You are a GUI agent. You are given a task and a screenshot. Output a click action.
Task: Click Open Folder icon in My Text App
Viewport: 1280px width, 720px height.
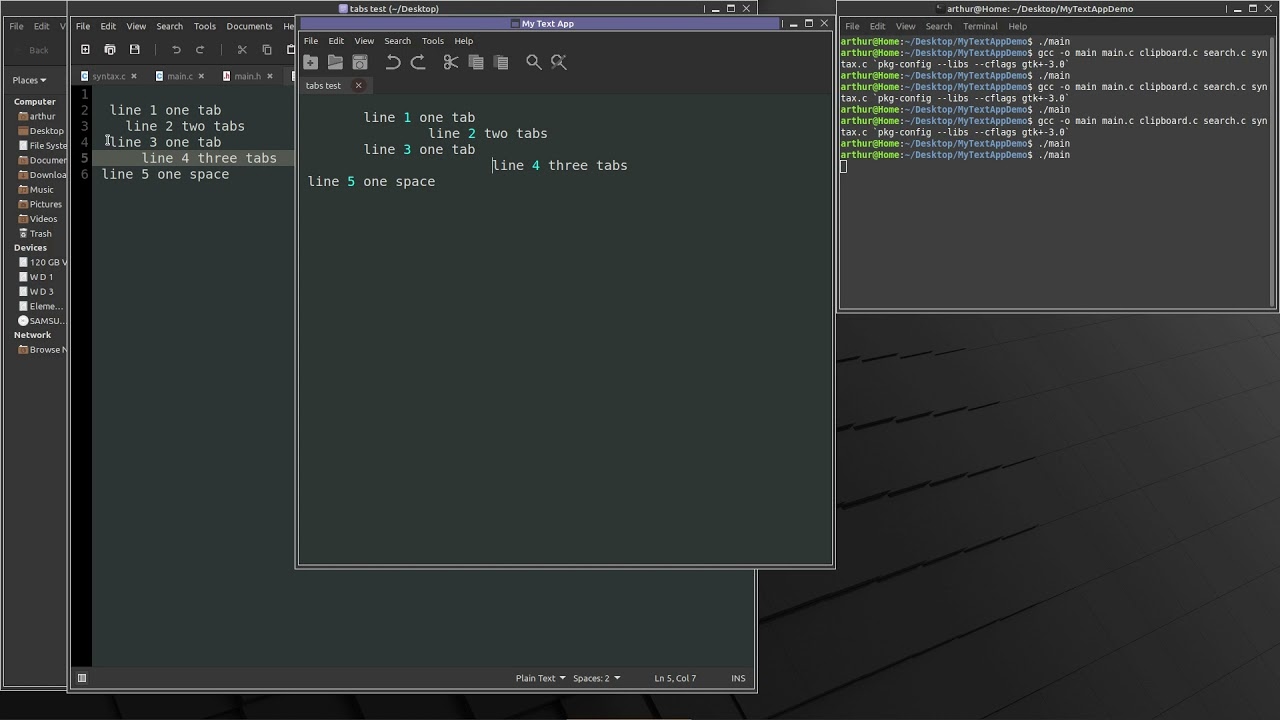pyautogui.click(x=335, y=62)
